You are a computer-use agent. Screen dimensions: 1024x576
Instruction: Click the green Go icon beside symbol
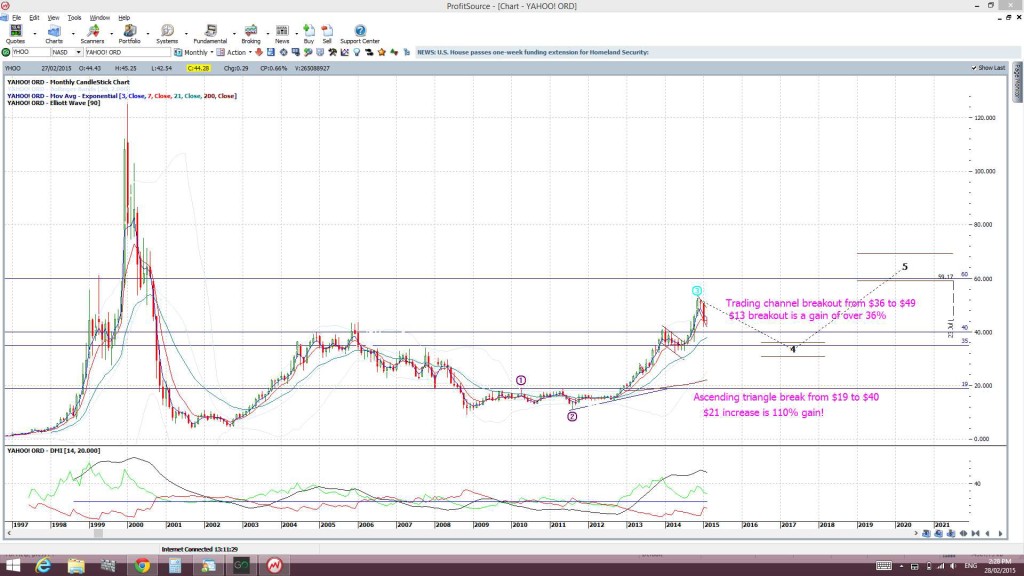6,52
